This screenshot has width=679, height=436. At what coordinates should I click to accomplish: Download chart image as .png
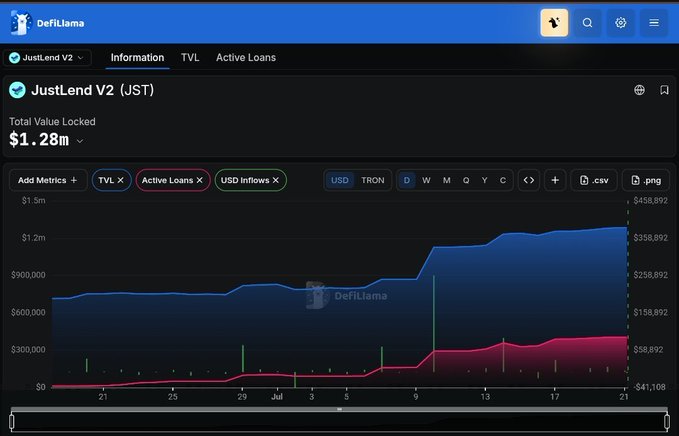[x=646, y=180]
